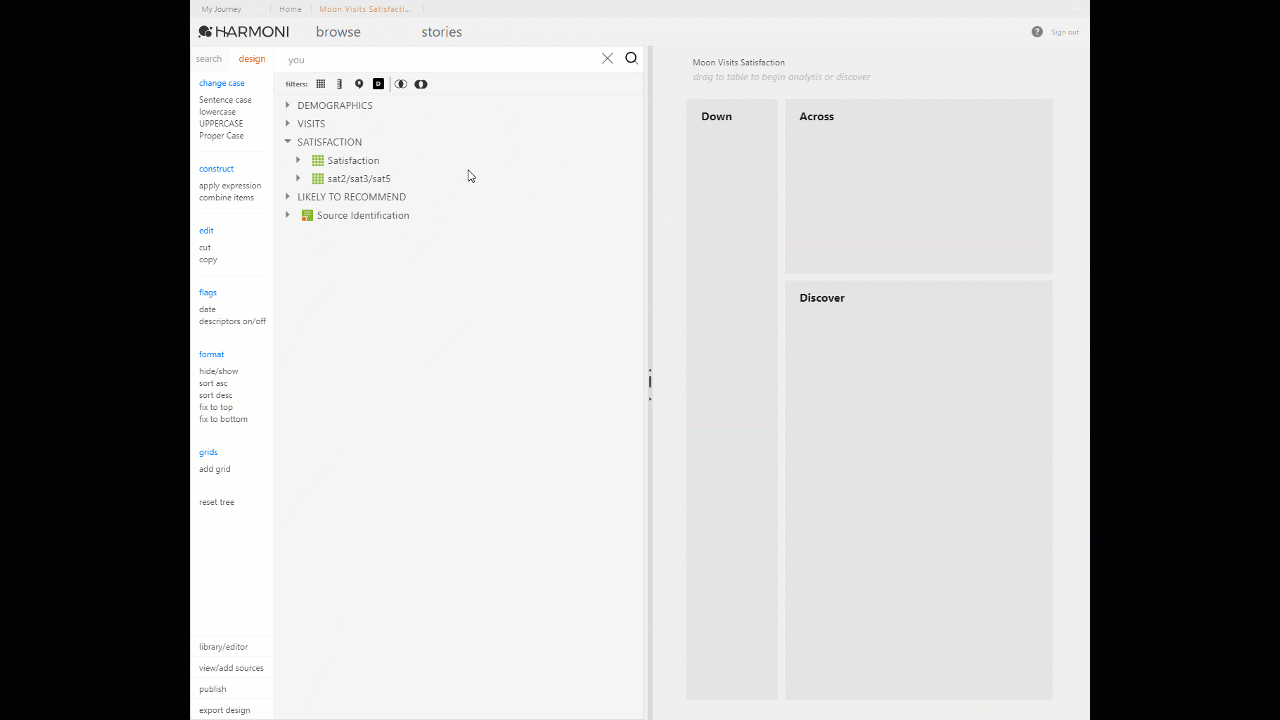Switch to the design tab

click(252, 59)
